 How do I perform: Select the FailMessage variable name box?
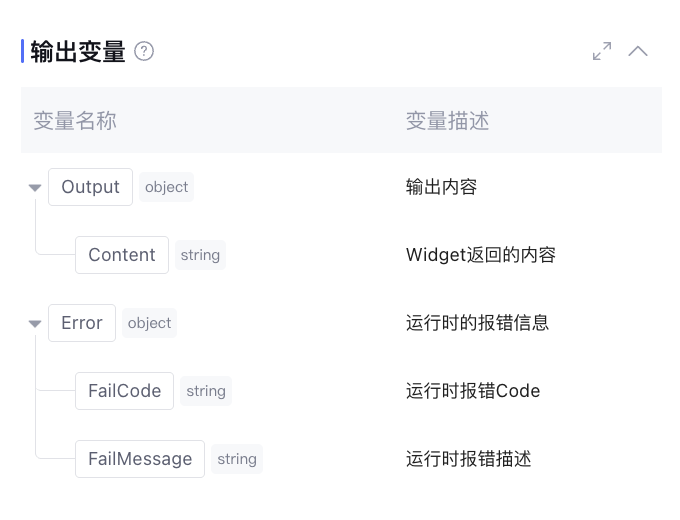140,459
